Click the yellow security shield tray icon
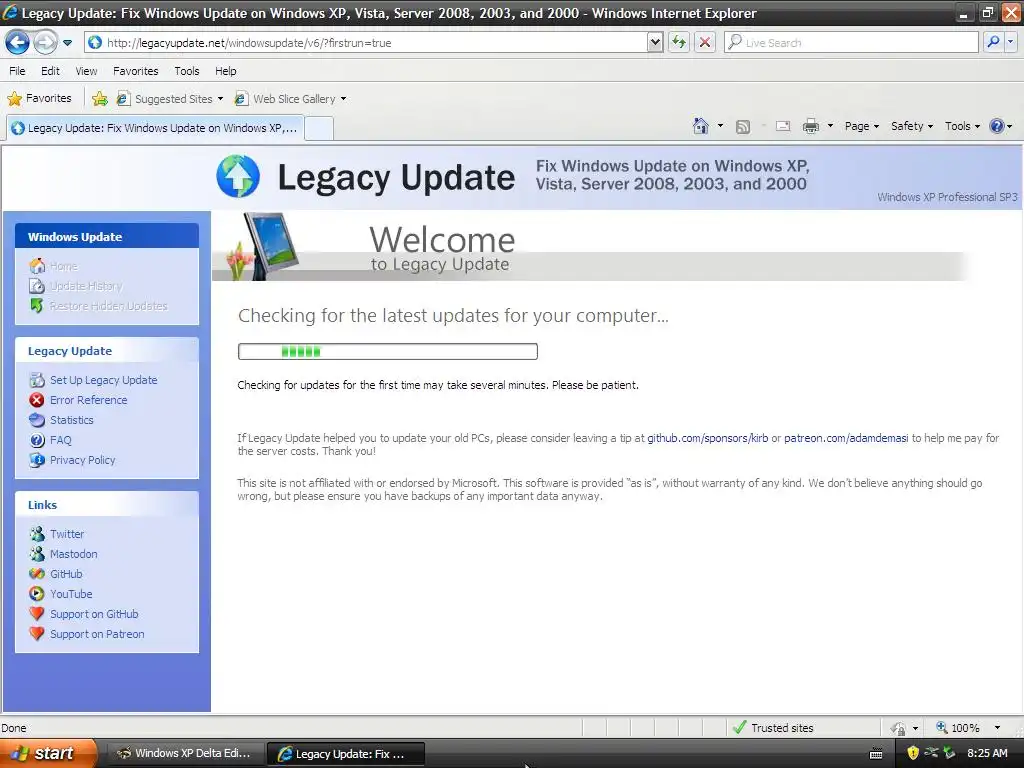The image size is (1024, 768). 913,753
